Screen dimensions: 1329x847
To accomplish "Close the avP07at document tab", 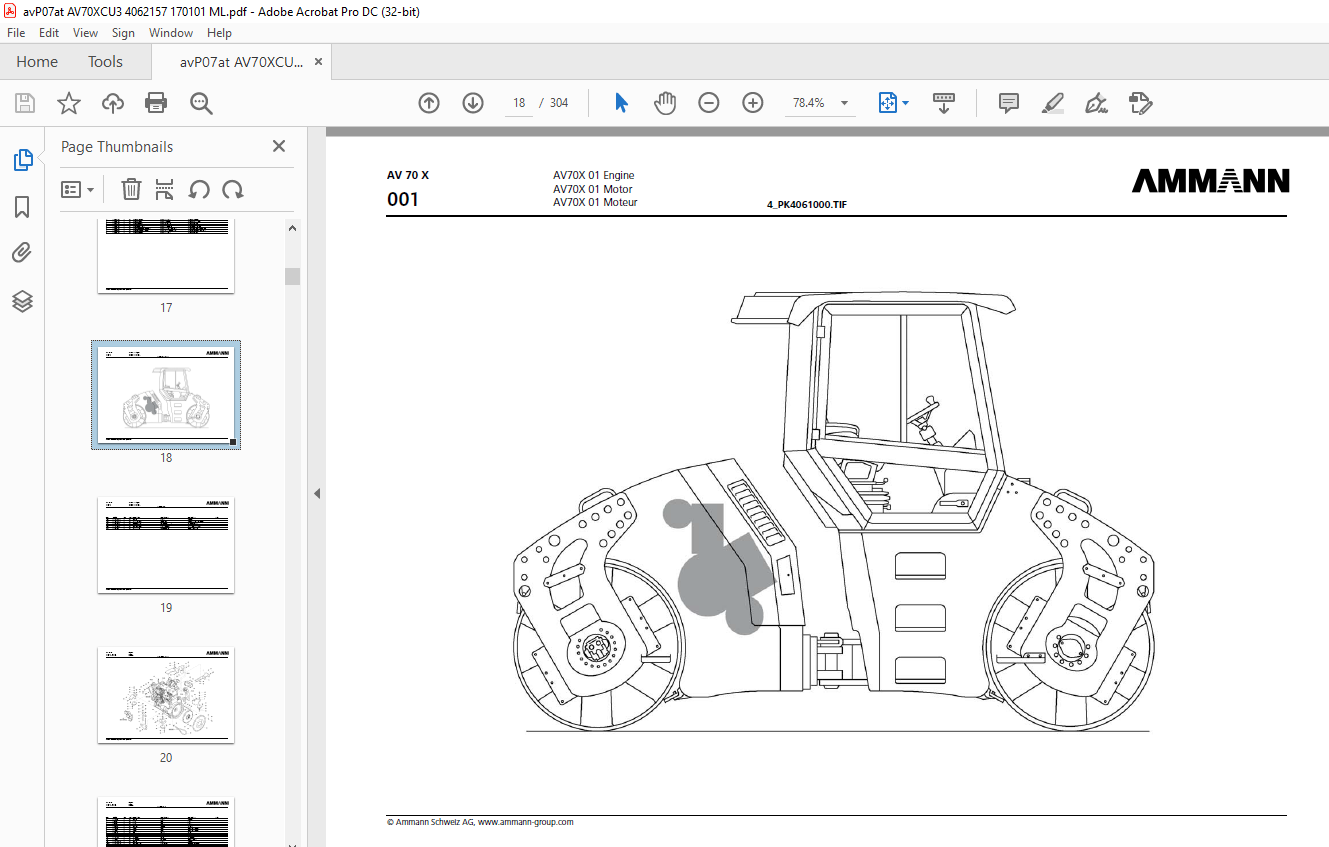I will [x=318, y=62].
